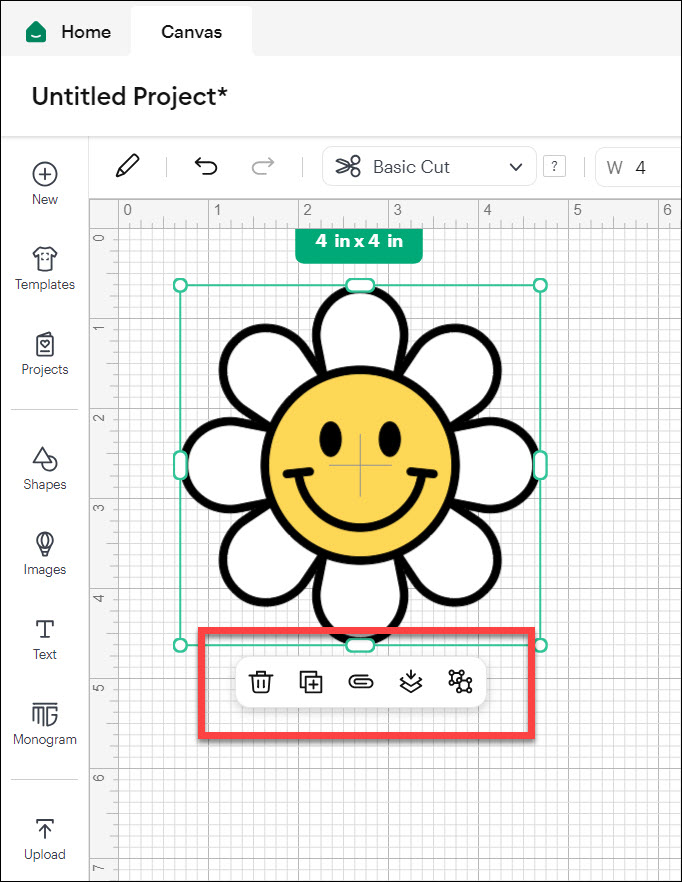
Task: Switch to the Home tab
Action: [x=66, y=32]
